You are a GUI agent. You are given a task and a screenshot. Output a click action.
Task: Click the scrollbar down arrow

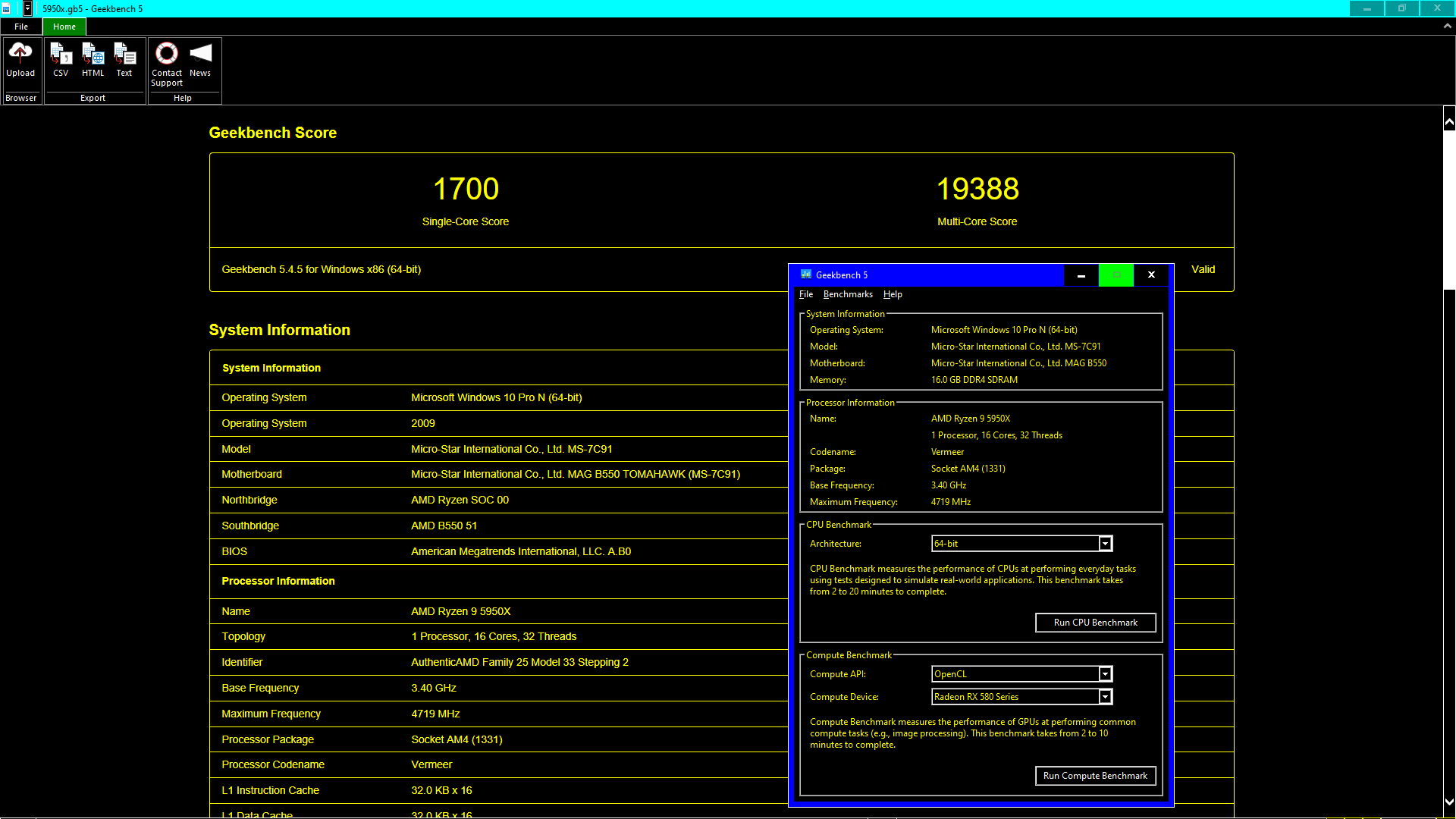pyautogui.click(x=1449, y=802)
